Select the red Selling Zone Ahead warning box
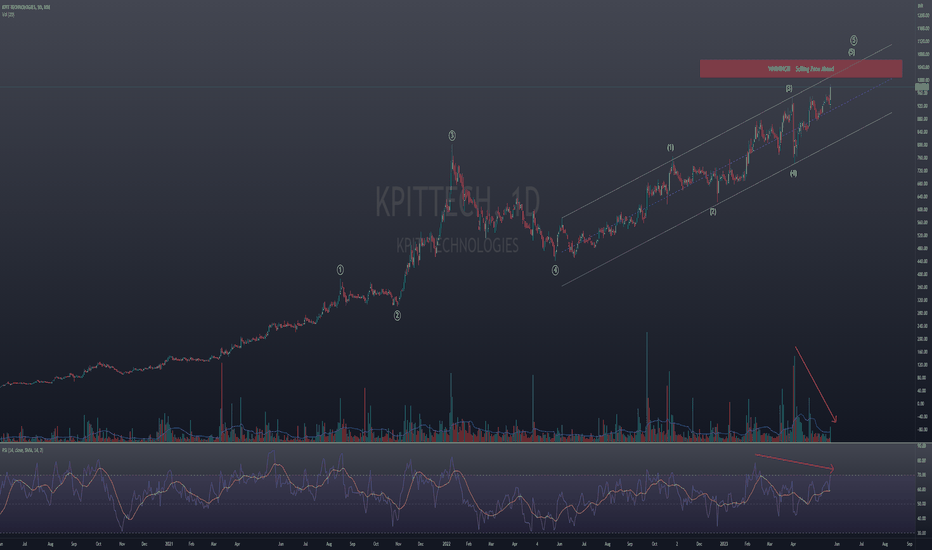Screen dimensions: 932x550 801,69
